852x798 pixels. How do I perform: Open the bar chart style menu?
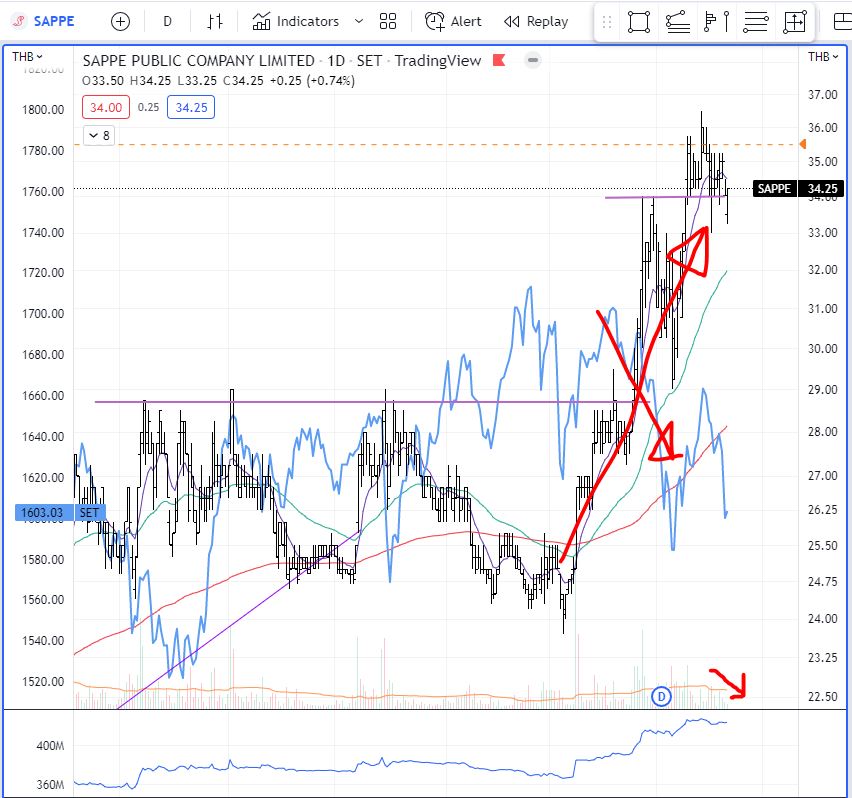point(215,21)
